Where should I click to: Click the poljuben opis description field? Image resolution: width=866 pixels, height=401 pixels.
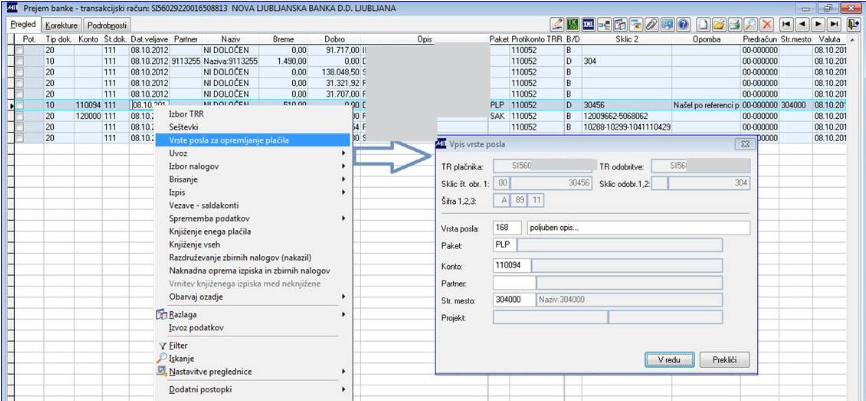point(638,228)
